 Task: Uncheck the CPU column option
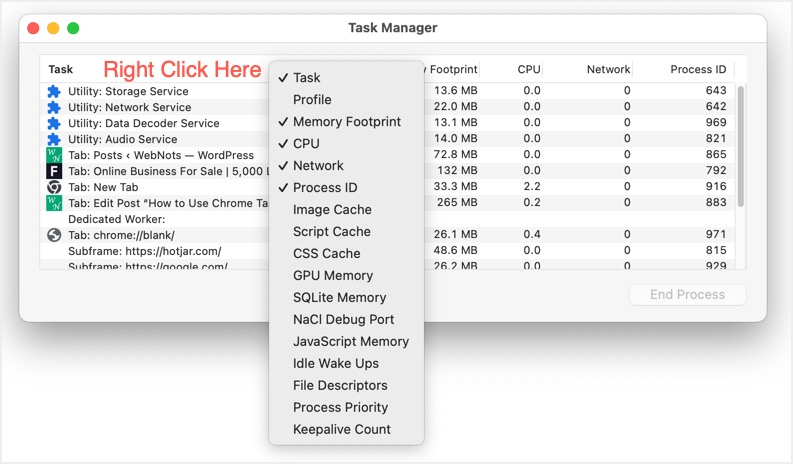point(306,144)
